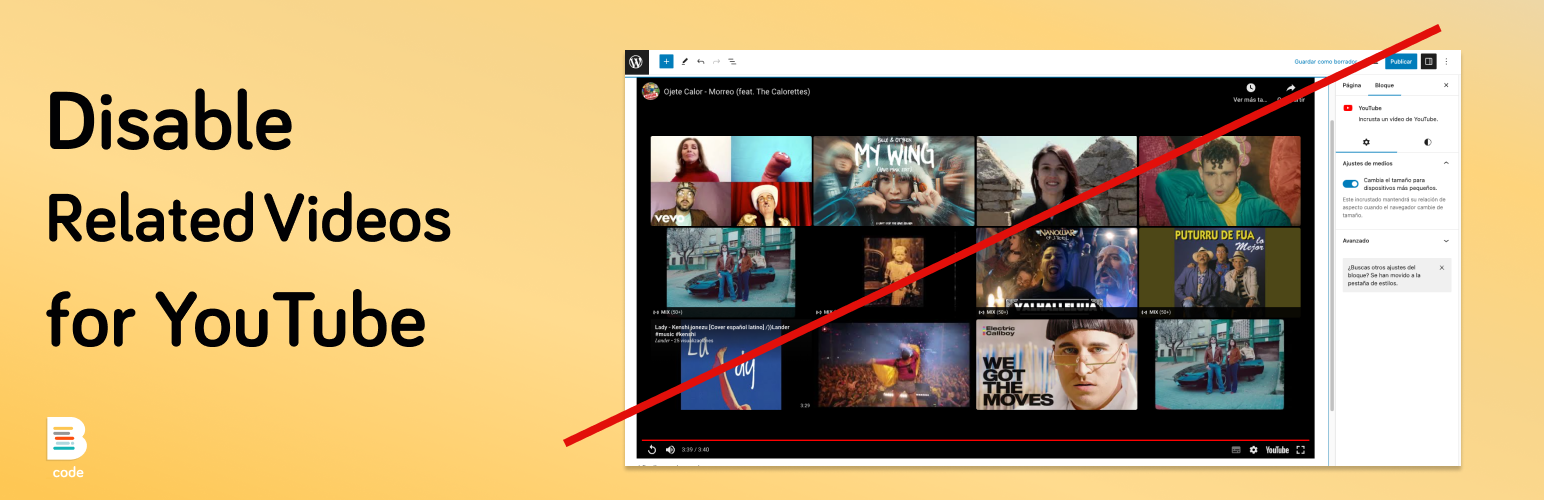
Task: Click the WordPress logo in the editor
Action: pyautogui.click(x=637, y=62)
